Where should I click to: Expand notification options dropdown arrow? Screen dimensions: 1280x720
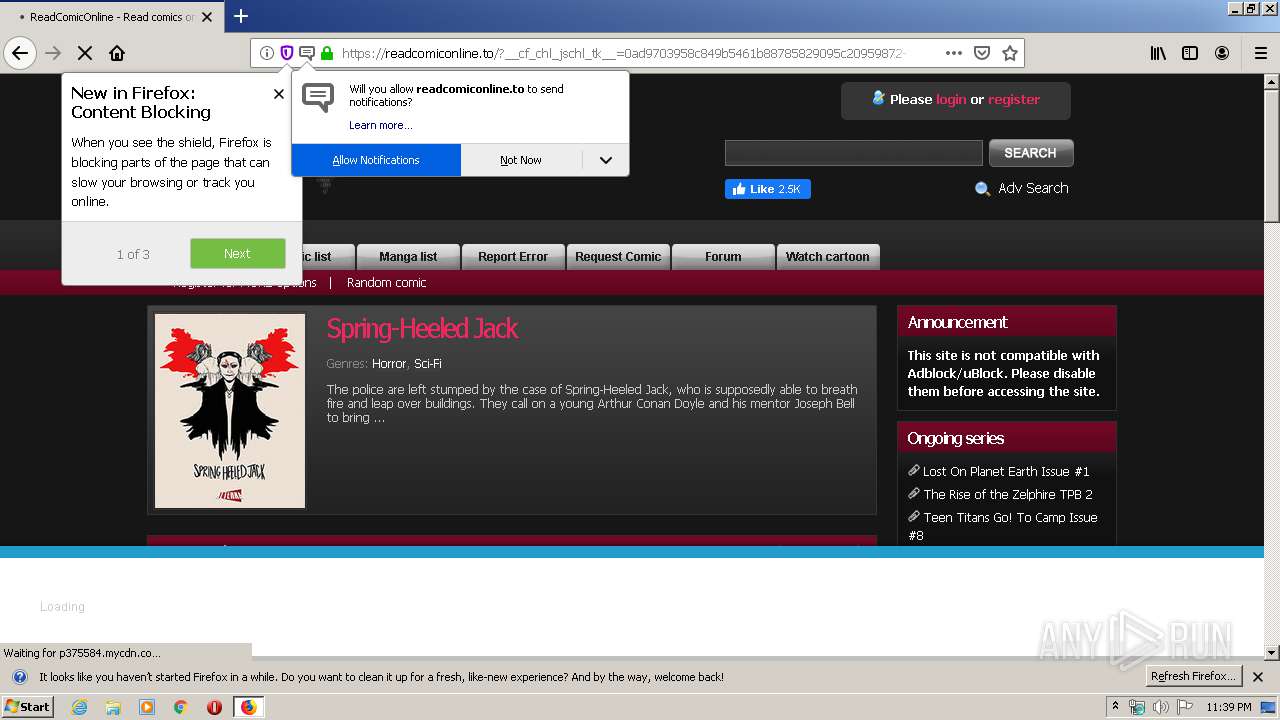(605, 160)
